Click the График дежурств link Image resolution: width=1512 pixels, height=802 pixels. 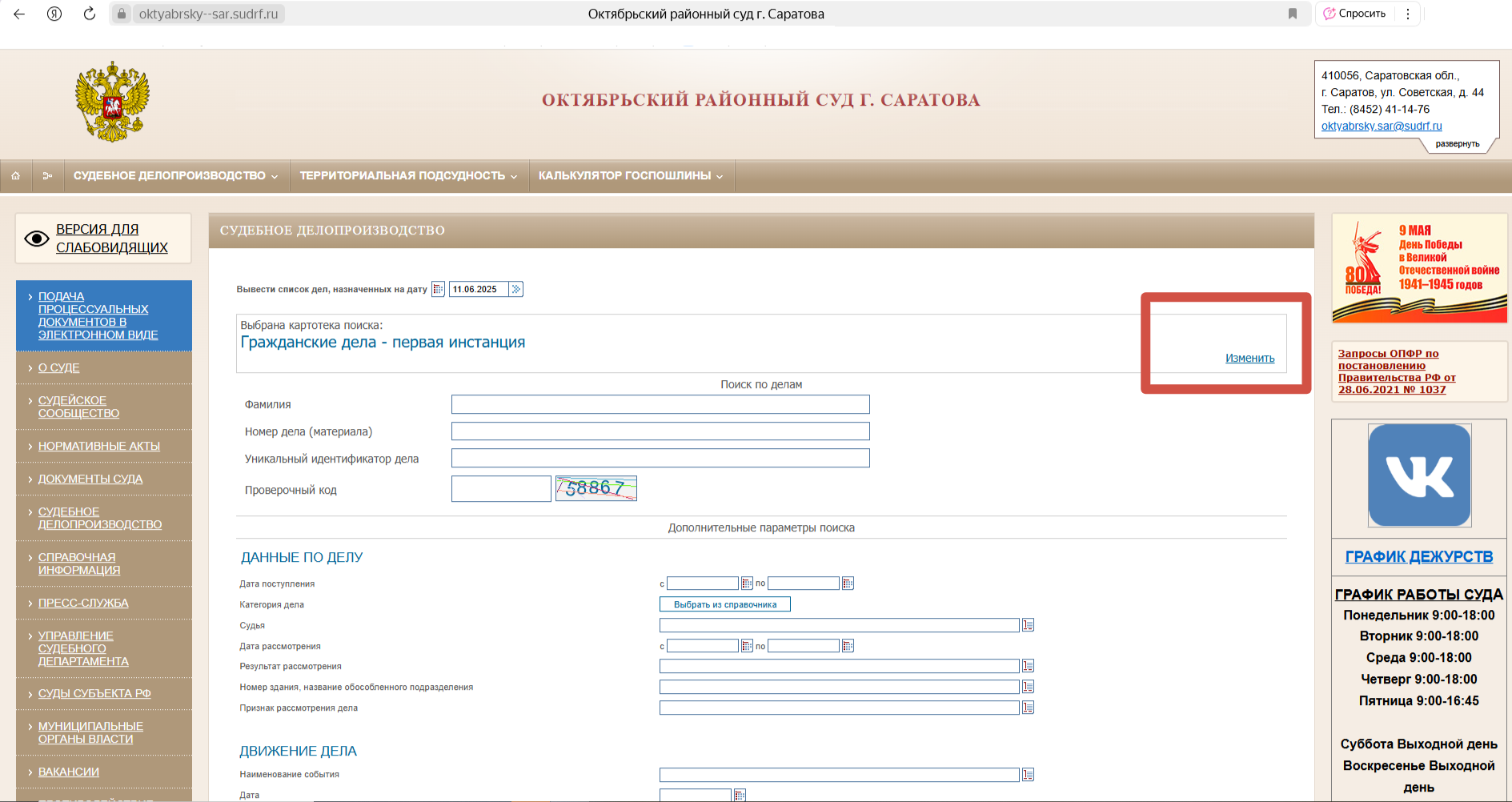(x=1418, y=556)
